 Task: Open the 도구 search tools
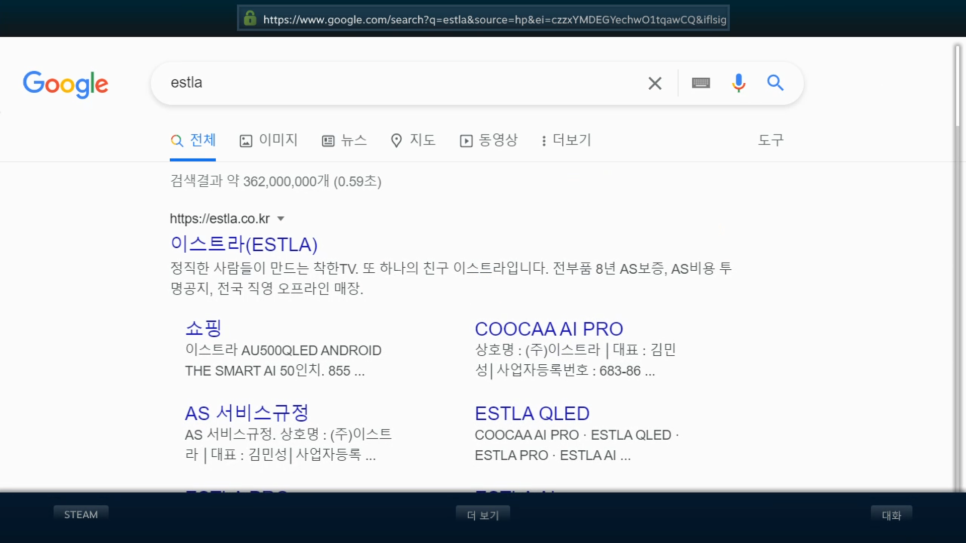coord(771,140)
